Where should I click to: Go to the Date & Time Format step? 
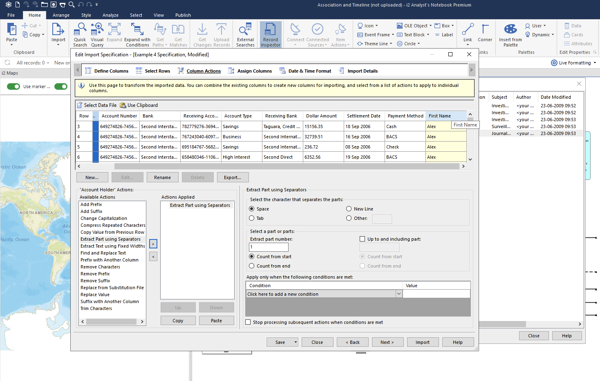(305, 71)
